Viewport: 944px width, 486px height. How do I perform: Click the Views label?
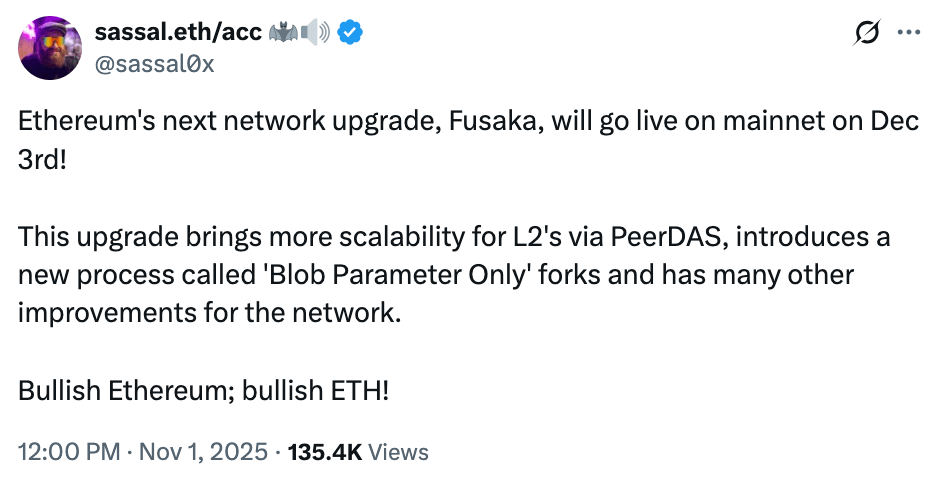click(x=399, y=452)
